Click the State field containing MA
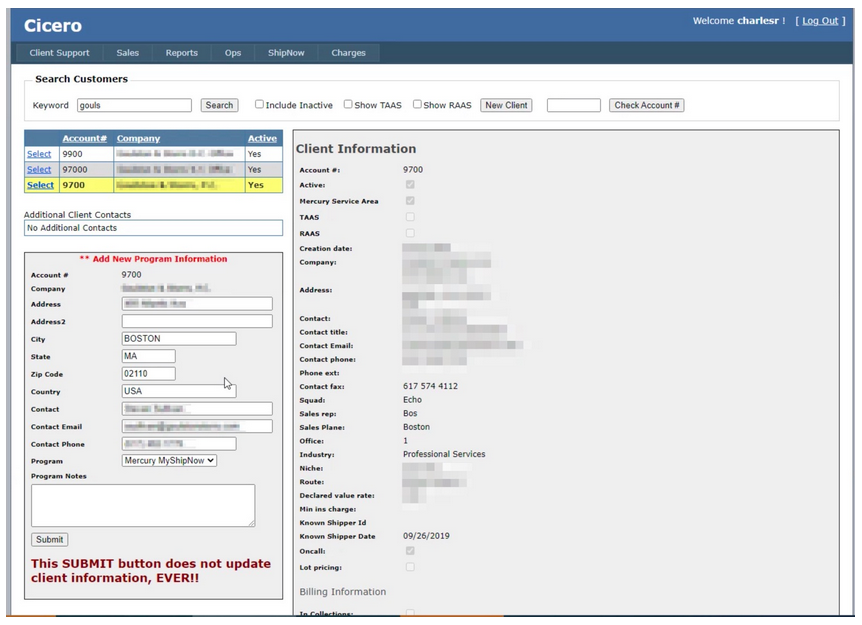 pos(148,356)
